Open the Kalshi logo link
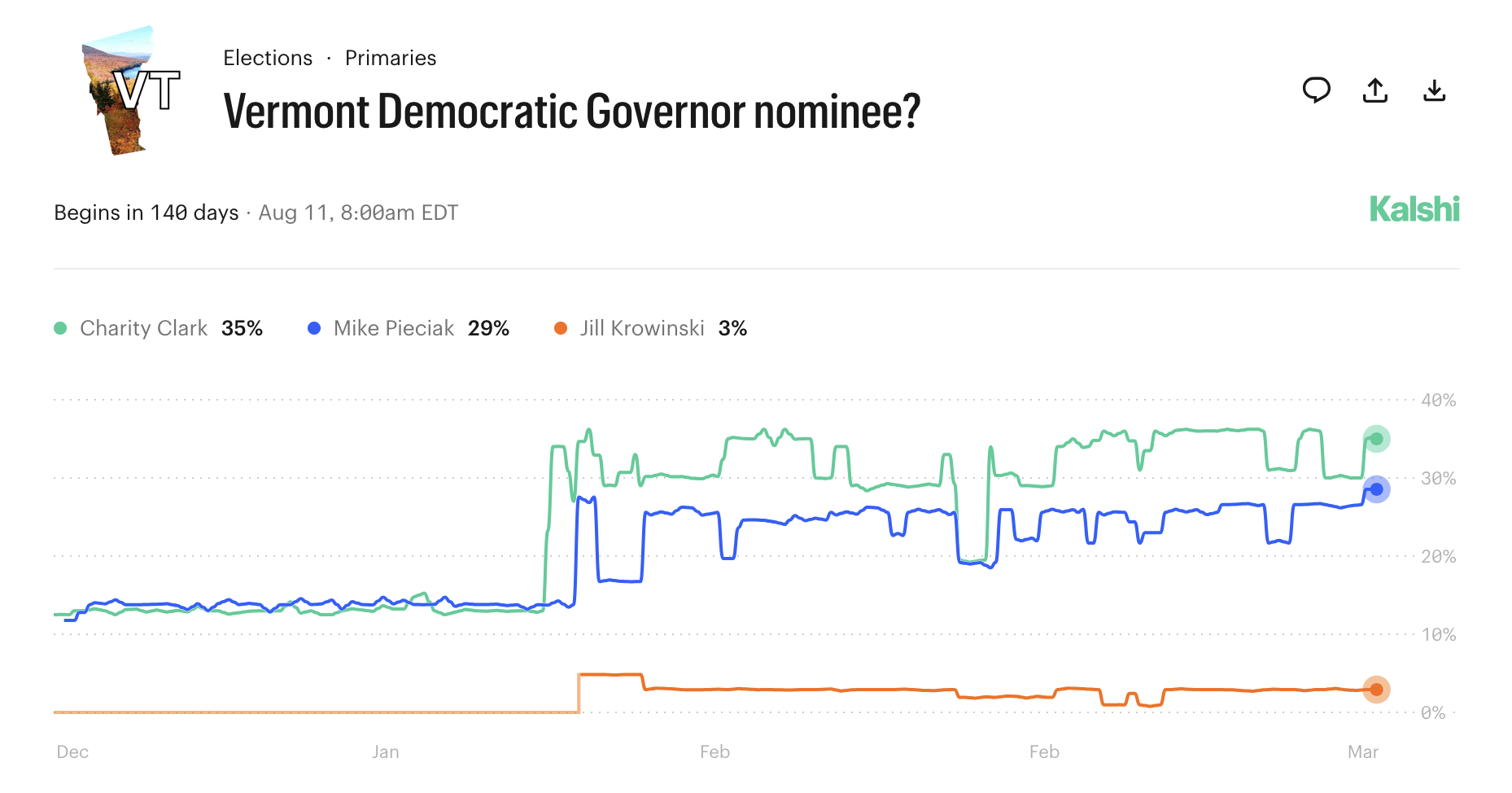Screen dimensions: 1512x793 pyautogui.click(x=1414, y=209)
